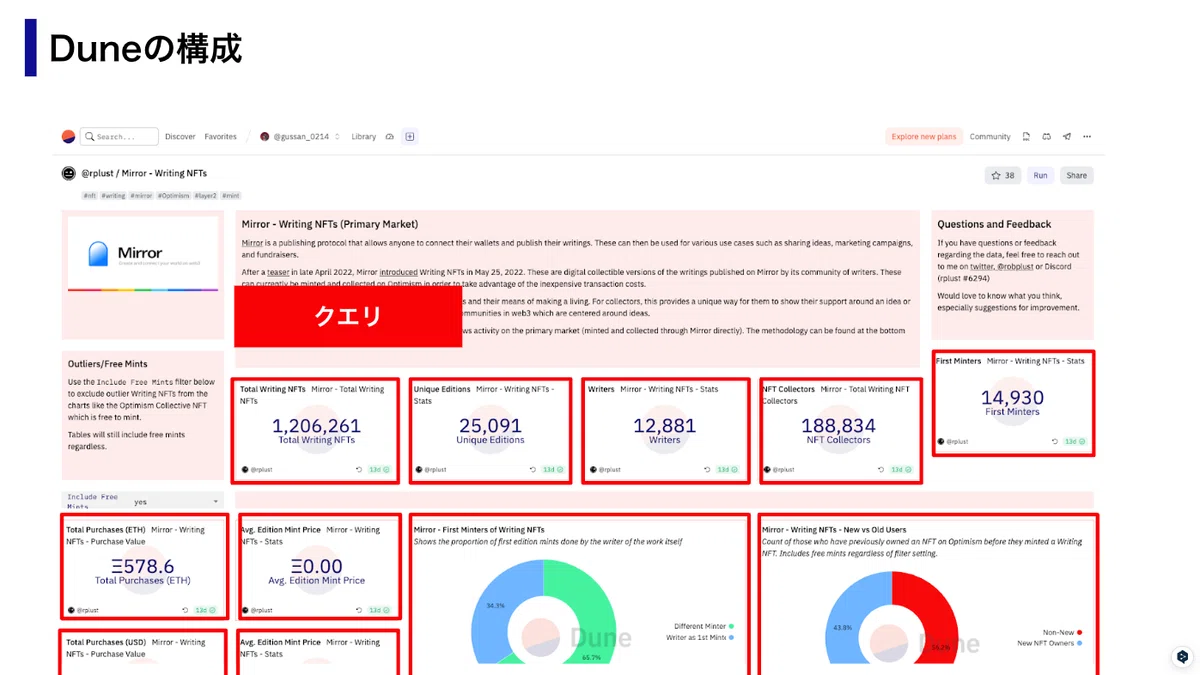Click the 1,206,261 Total Writing NFTs value
1200x675 pixels.
pos(316,426)
